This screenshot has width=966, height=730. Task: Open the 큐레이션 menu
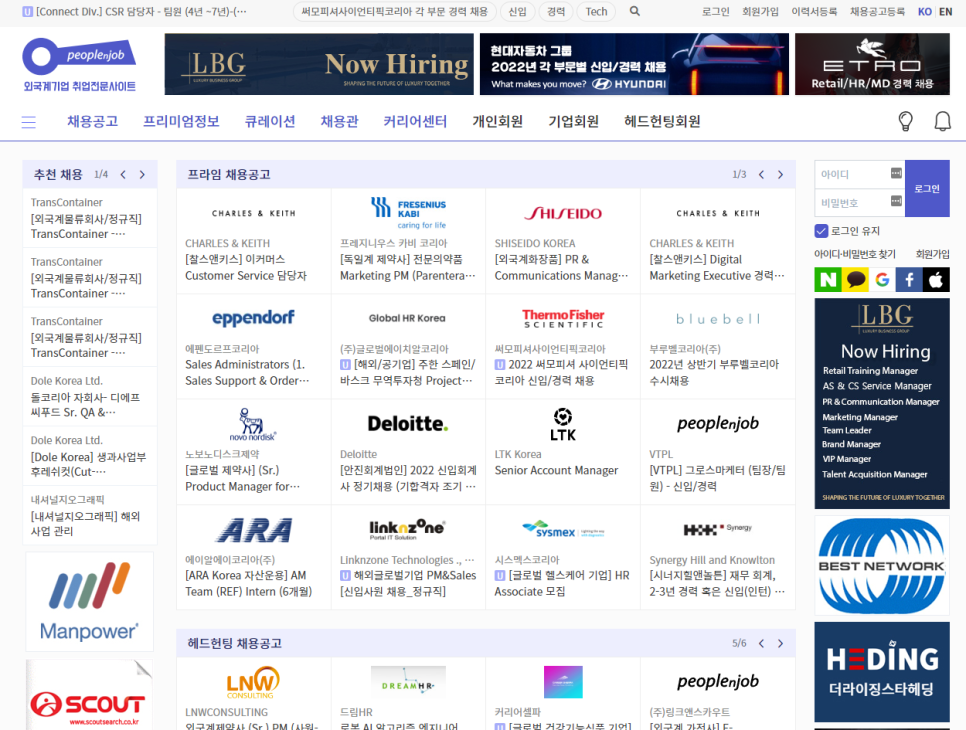[x=270, y=121]
